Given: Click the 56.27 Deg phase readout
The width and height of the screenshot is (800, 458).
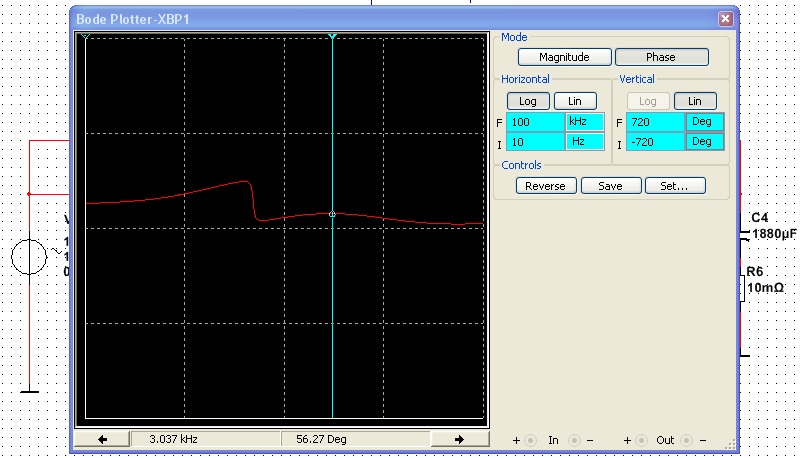Looking at the screenshot, I should tap(356, 439).
